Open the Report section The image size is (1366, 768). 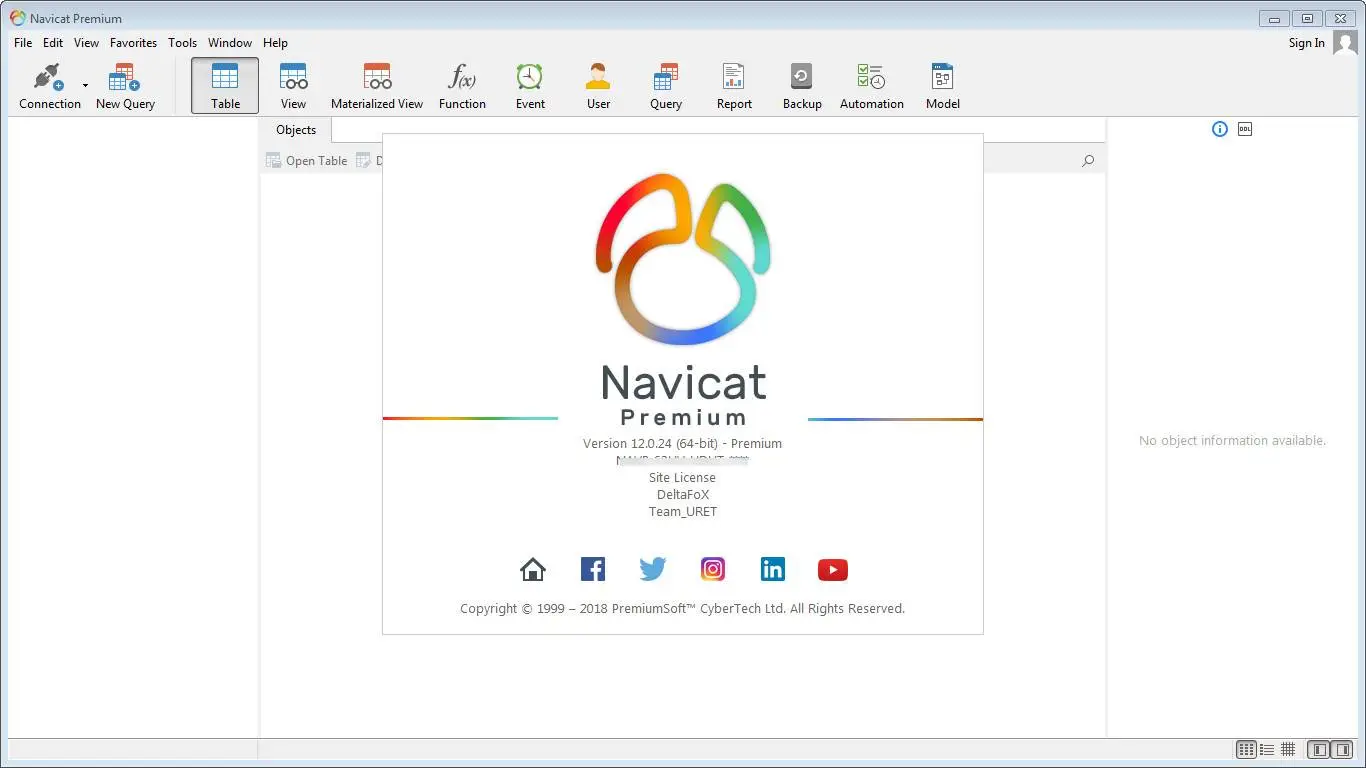click(734, 86)
